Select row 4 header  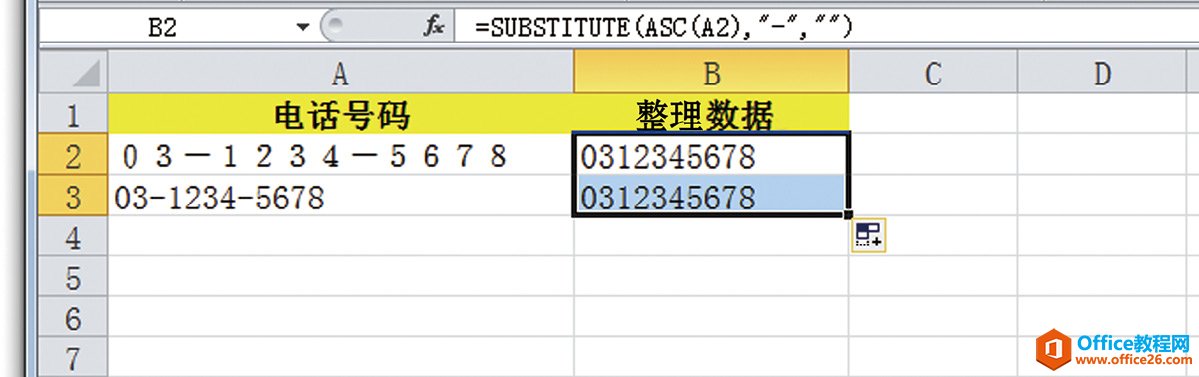(74, 238)
